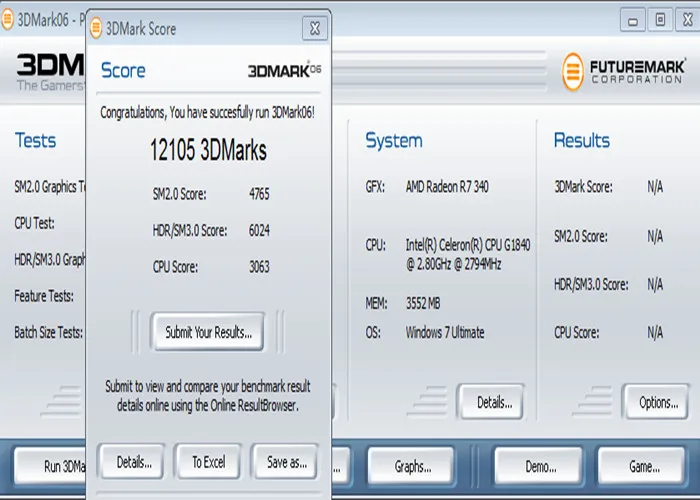Close the 3DMark Score dialog
This screenshot has width=700, height=500.
click(x=315, y=29)
